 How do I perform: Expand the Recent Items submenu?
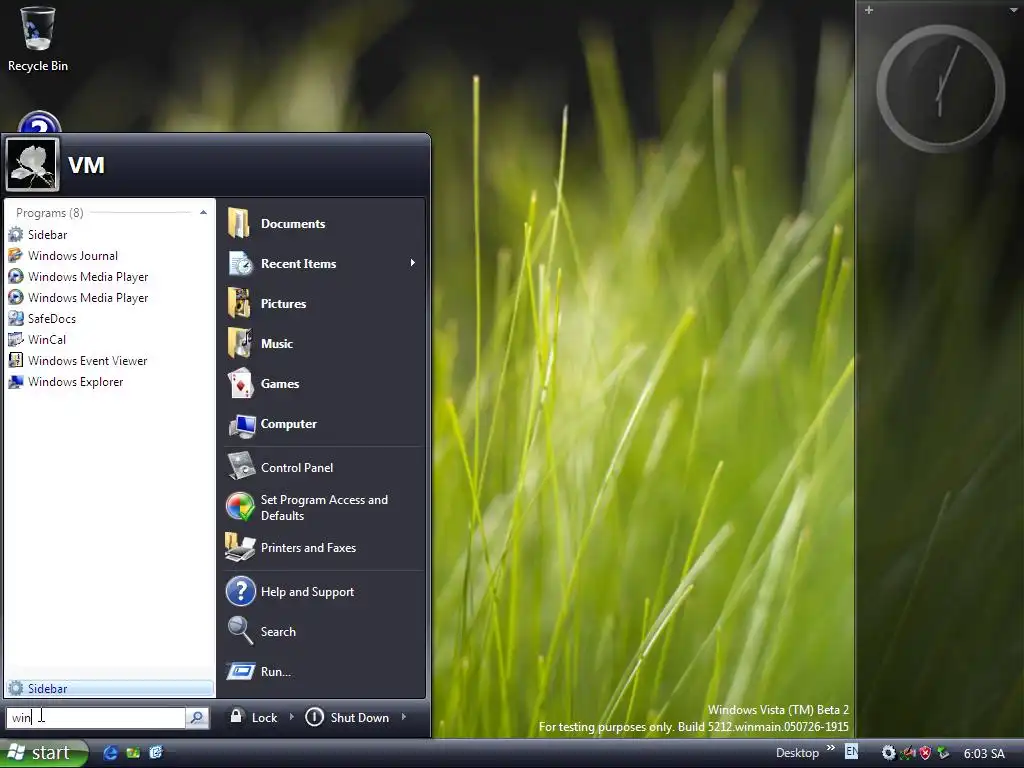[413, 263]
